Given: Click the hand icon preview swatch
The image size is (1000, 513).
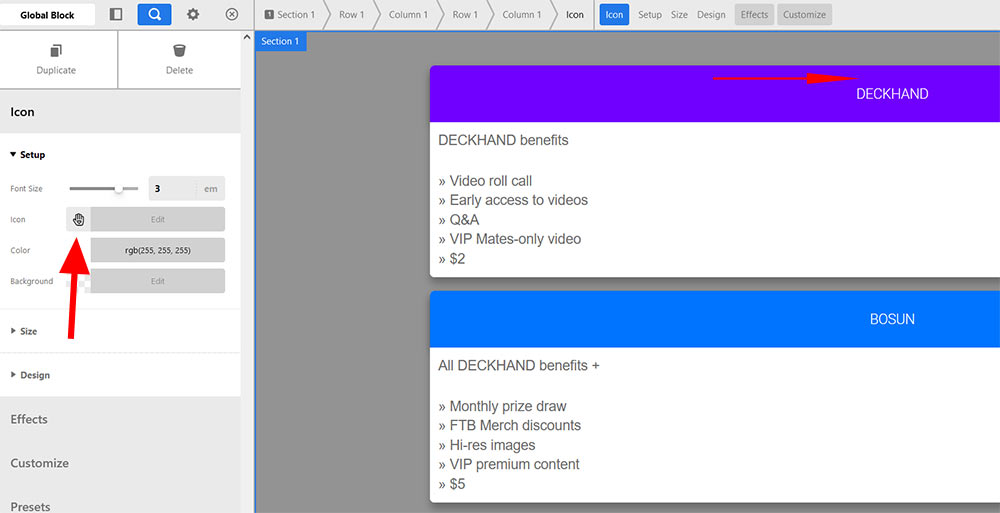Looking at the screenshot, I should (78, 219).
